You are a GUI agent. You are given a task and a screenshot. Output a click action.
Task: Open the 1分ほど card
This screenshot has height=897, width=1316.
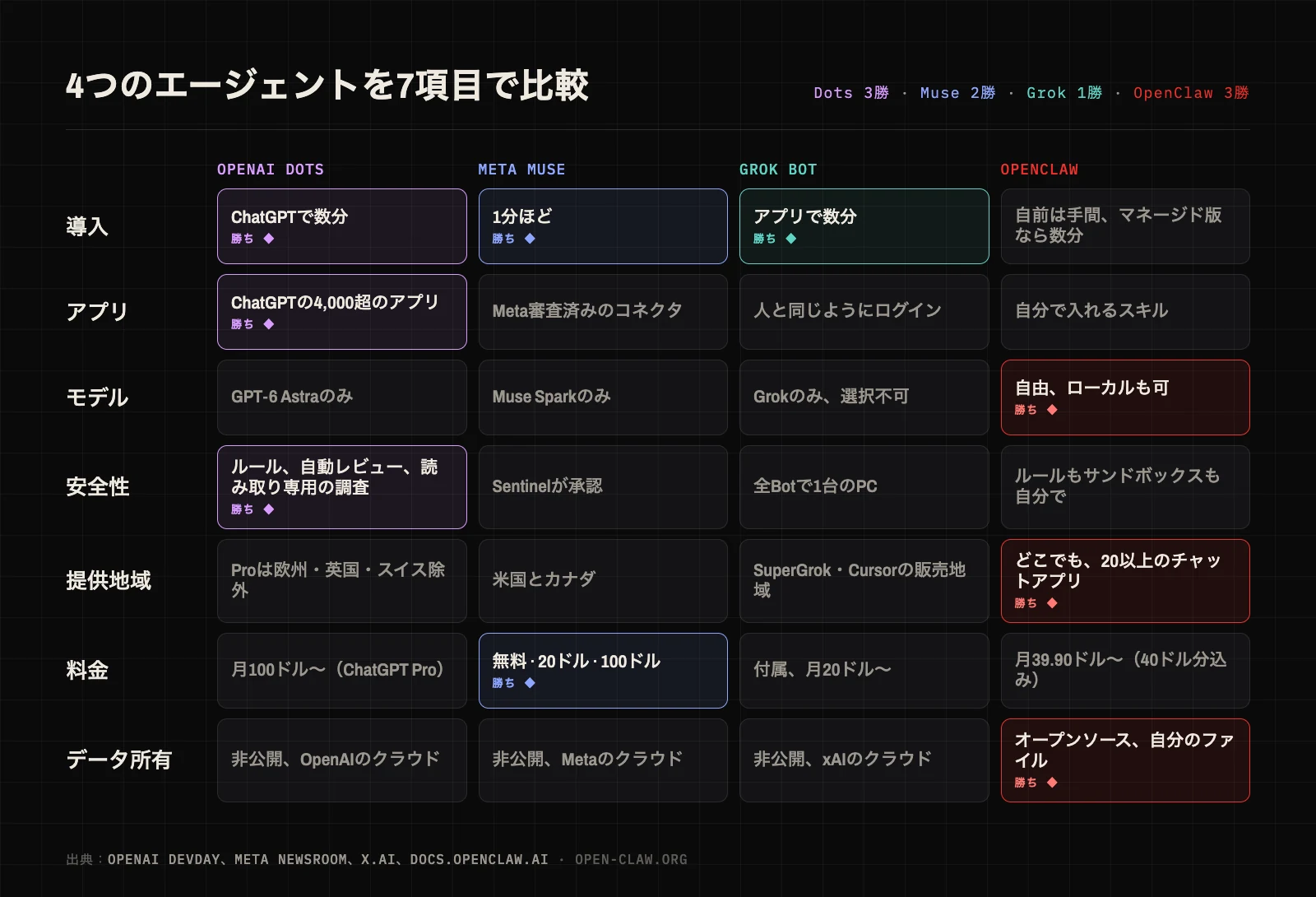(603, 226)
